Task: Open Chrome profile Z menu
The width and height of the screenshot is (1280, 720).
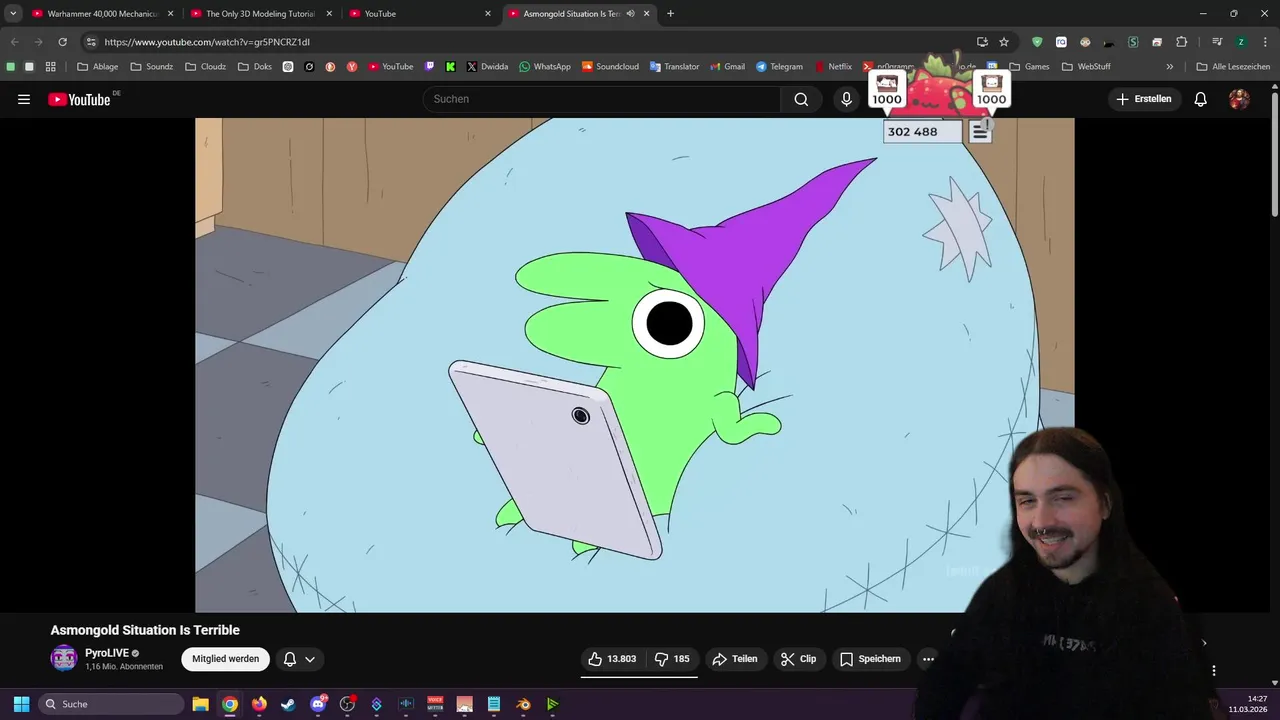Action: (x=1241, y=42)
